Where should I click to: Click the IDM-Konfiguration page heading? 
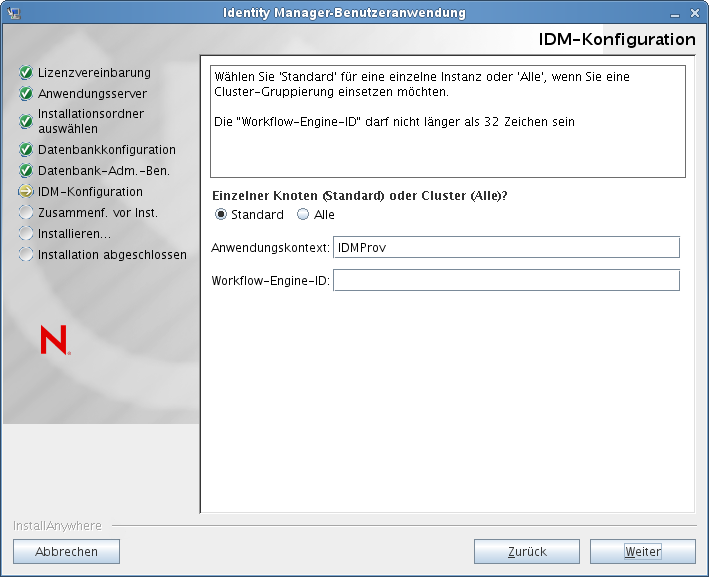pos(617,39)
